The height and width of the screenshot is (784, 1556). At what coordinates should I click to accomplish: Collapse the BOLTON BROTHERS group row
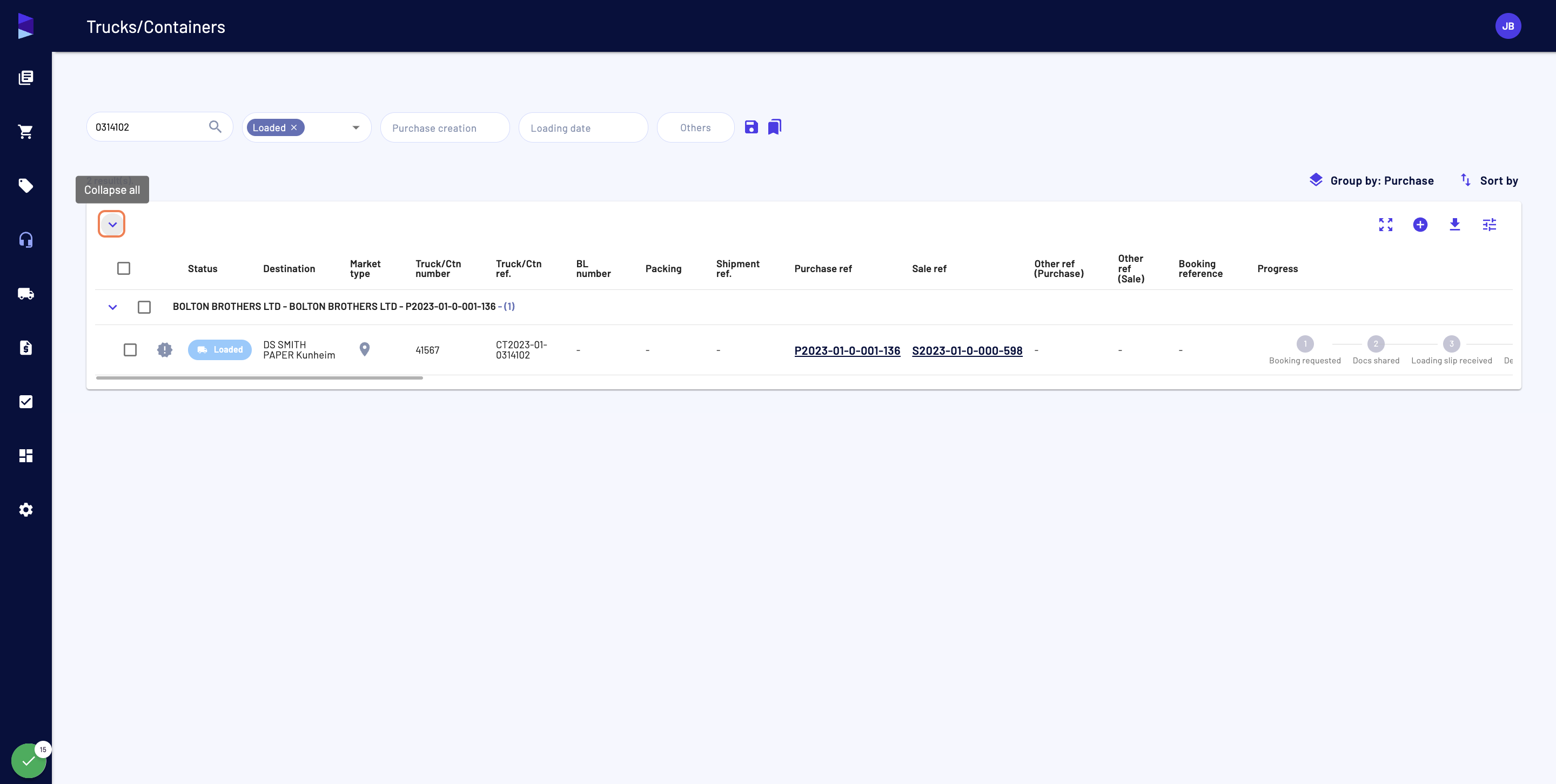click(112, 307)
